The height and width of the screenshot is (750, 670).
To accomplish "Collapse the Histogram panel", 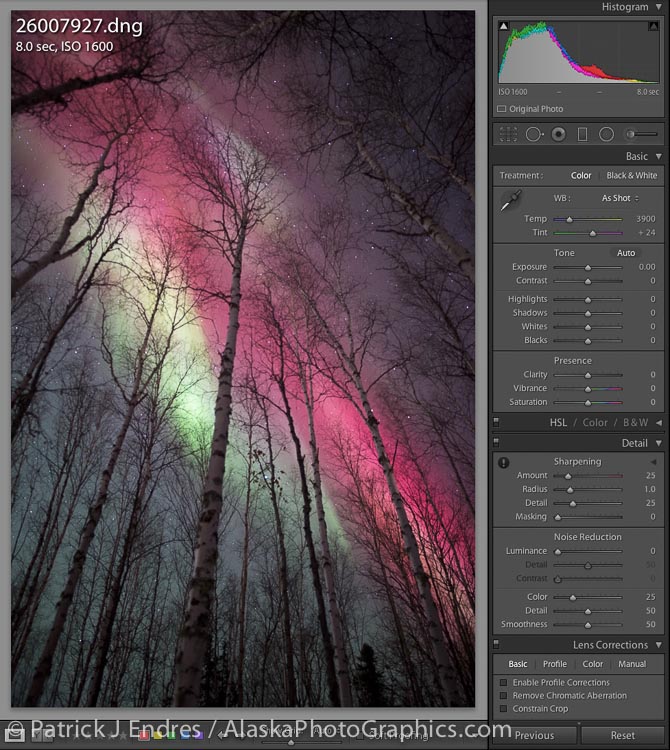I will click(658, 7).
